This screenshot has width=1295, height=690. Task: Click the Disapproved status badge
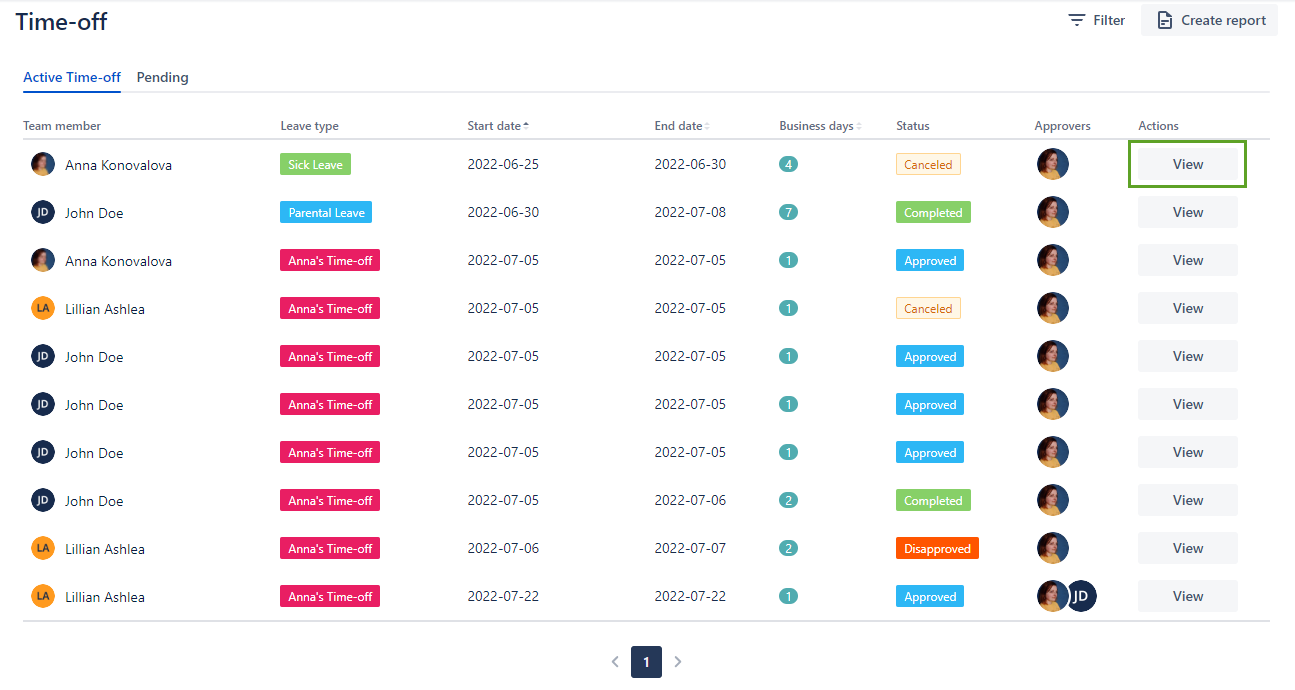(936, 548)
